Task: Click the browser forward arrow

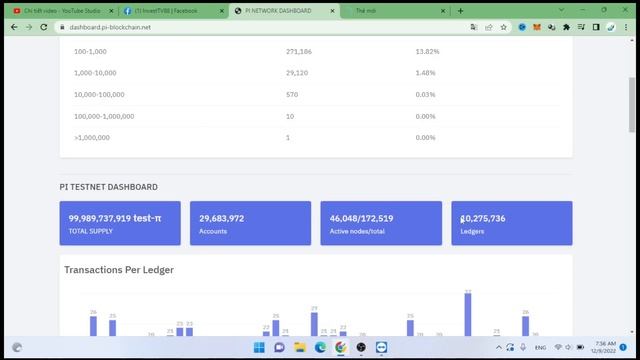Action: click(x=29, y=27)
